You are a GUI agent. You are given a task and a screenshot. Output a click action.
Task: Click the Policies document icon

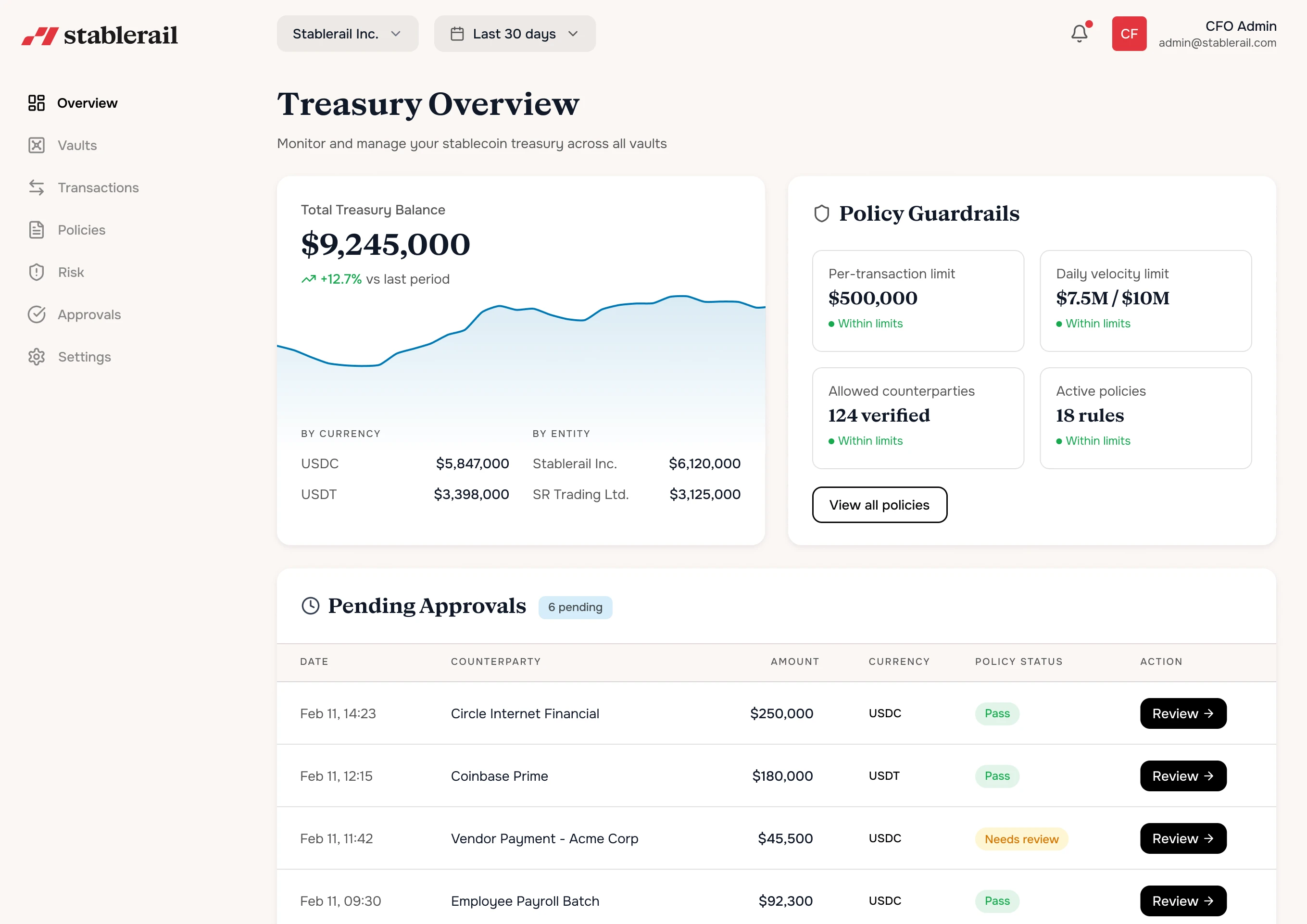click(x=37, y=230)
